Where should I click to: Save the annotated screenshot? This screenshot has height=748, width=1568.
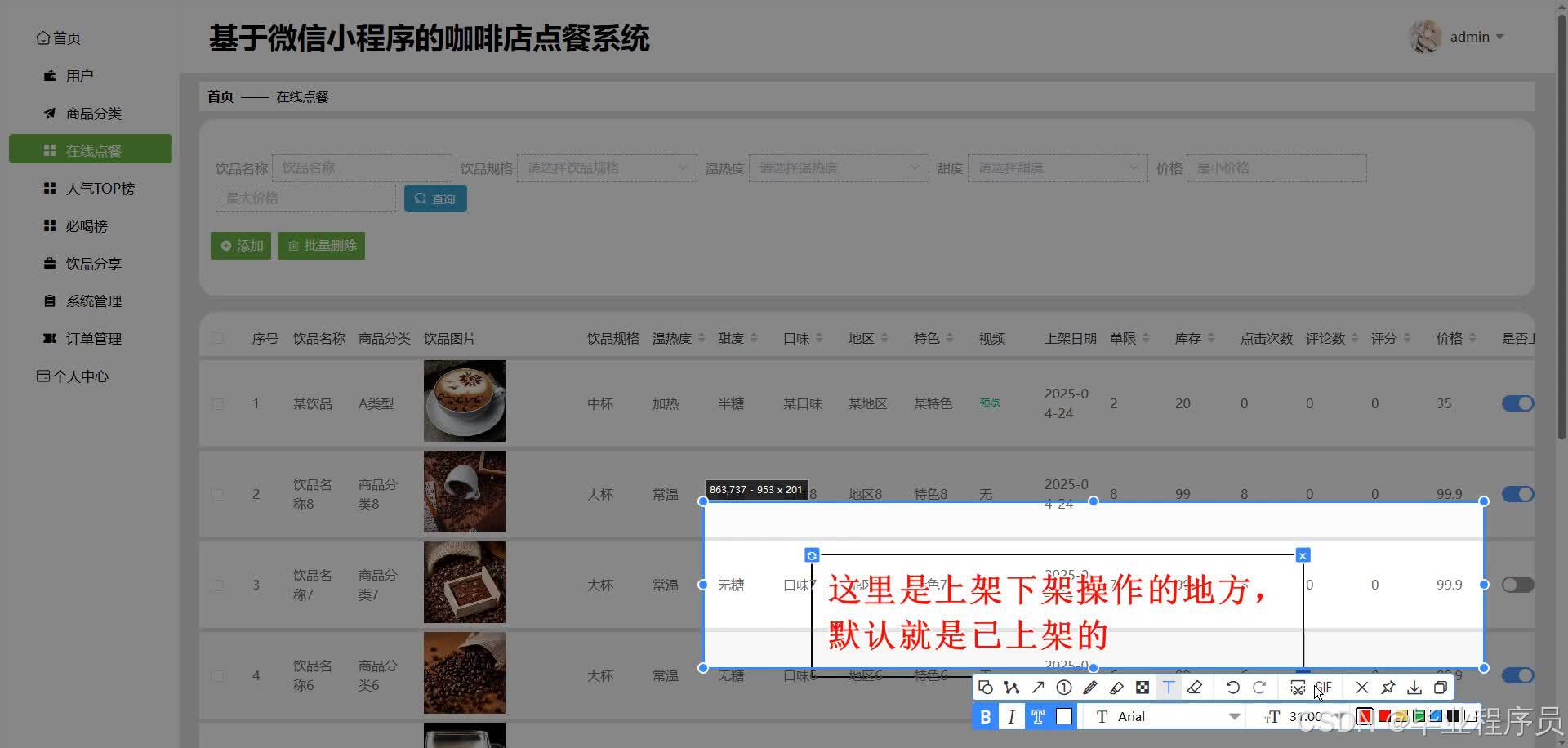coord(1415,688)
